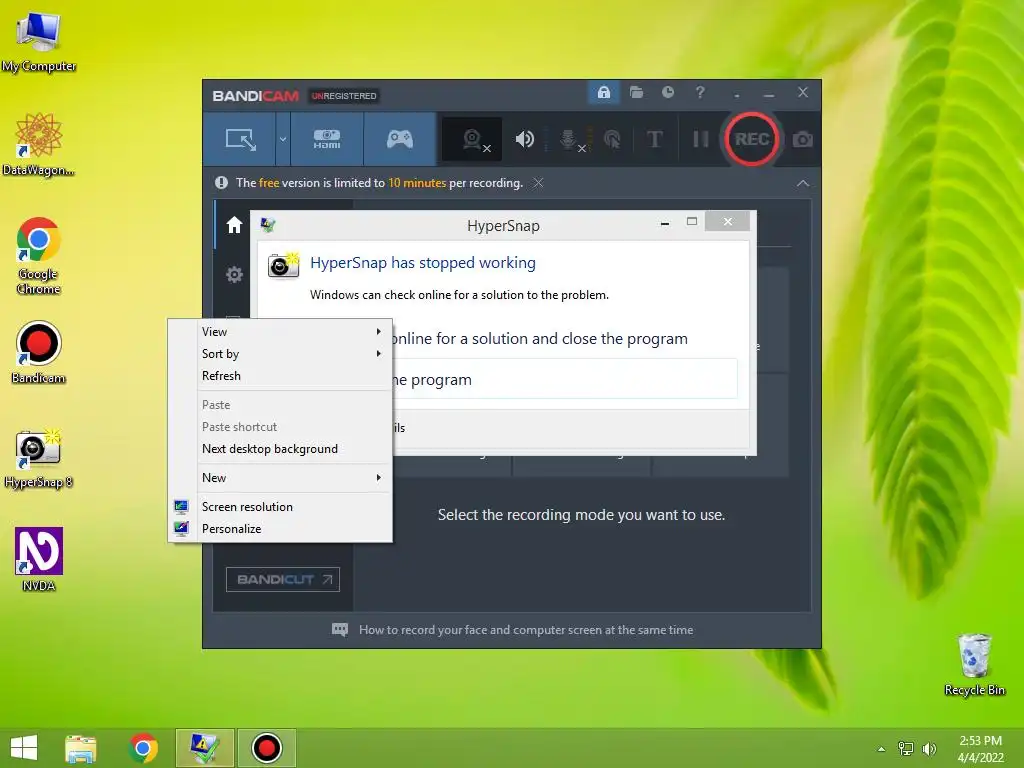Open the Bandicam scheduled recording clock icon
Screen dimensions: 1024x768
(x=667, y=93)
